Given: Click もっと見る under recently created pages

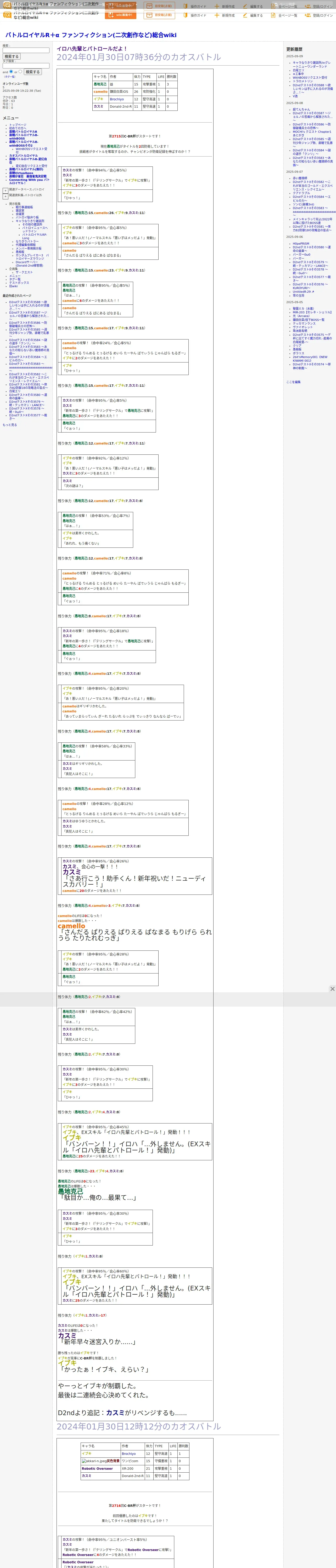Looking at the screenshot, I should click(10, 425).
